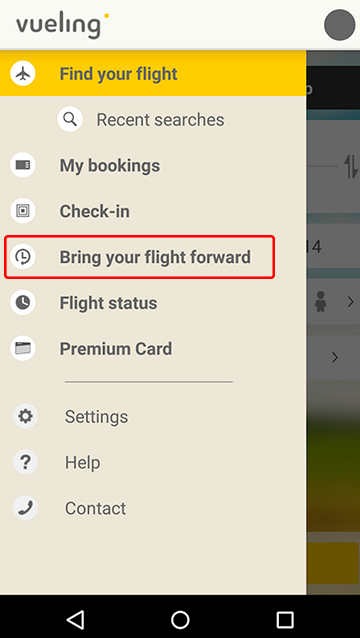The image size is (360, 638).
Task: Tap the card icon next to Premium Card
Action: [x=23, y=348]
